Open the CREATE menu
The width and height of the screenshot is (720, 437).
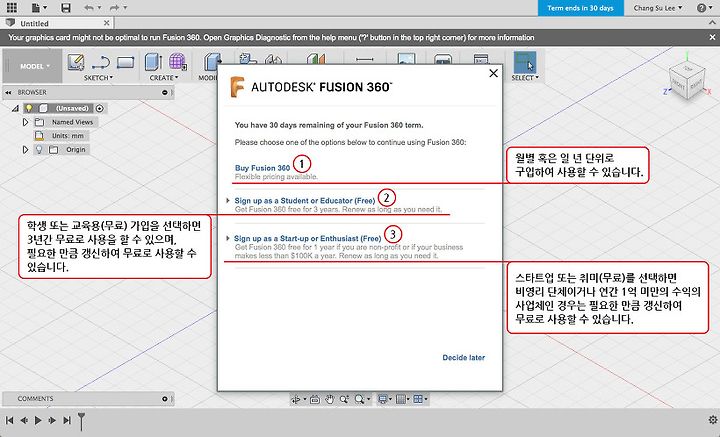(x=164, y=78)
